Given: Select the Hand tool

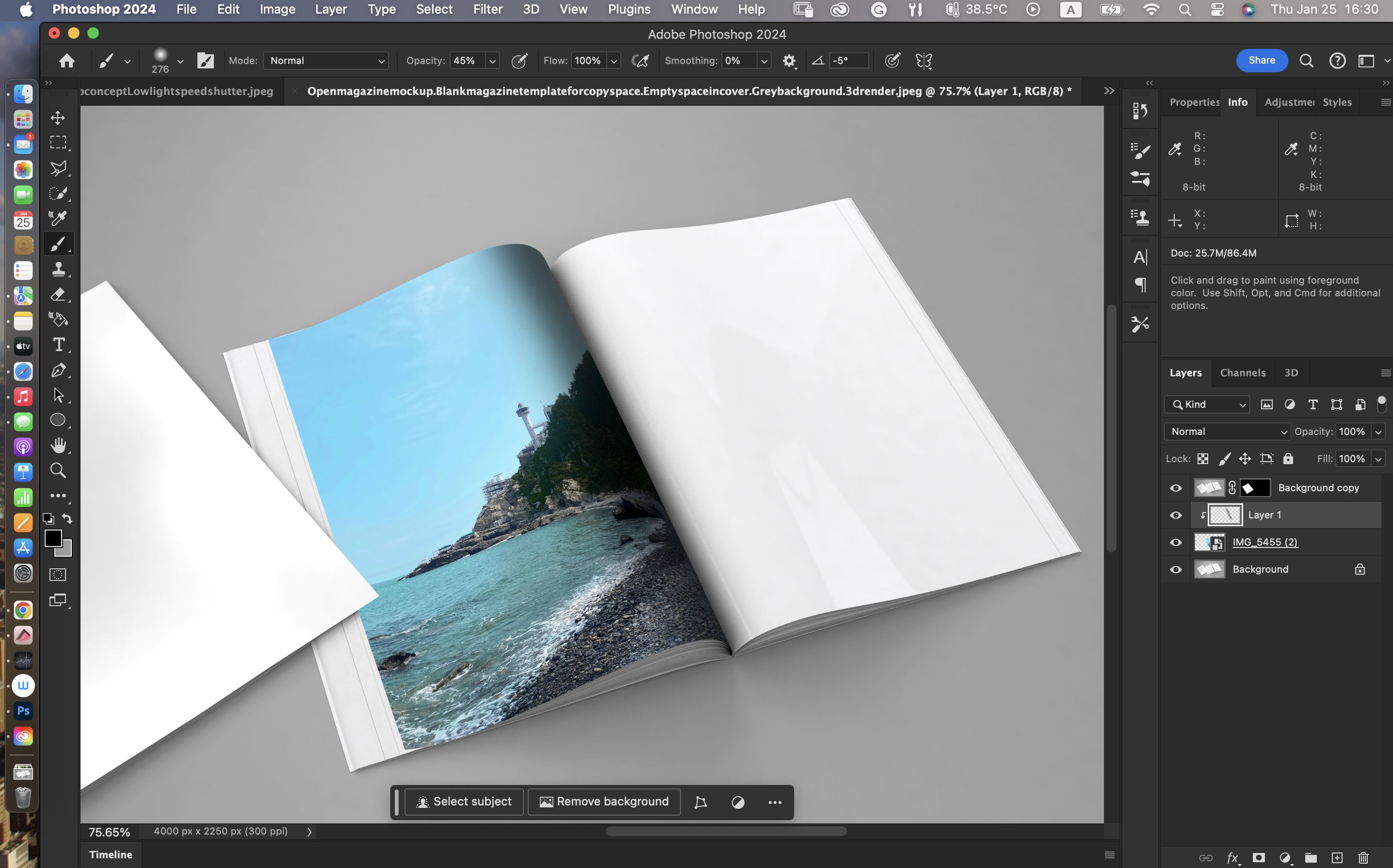Looking at the screenshot, I should click(58, 445).
